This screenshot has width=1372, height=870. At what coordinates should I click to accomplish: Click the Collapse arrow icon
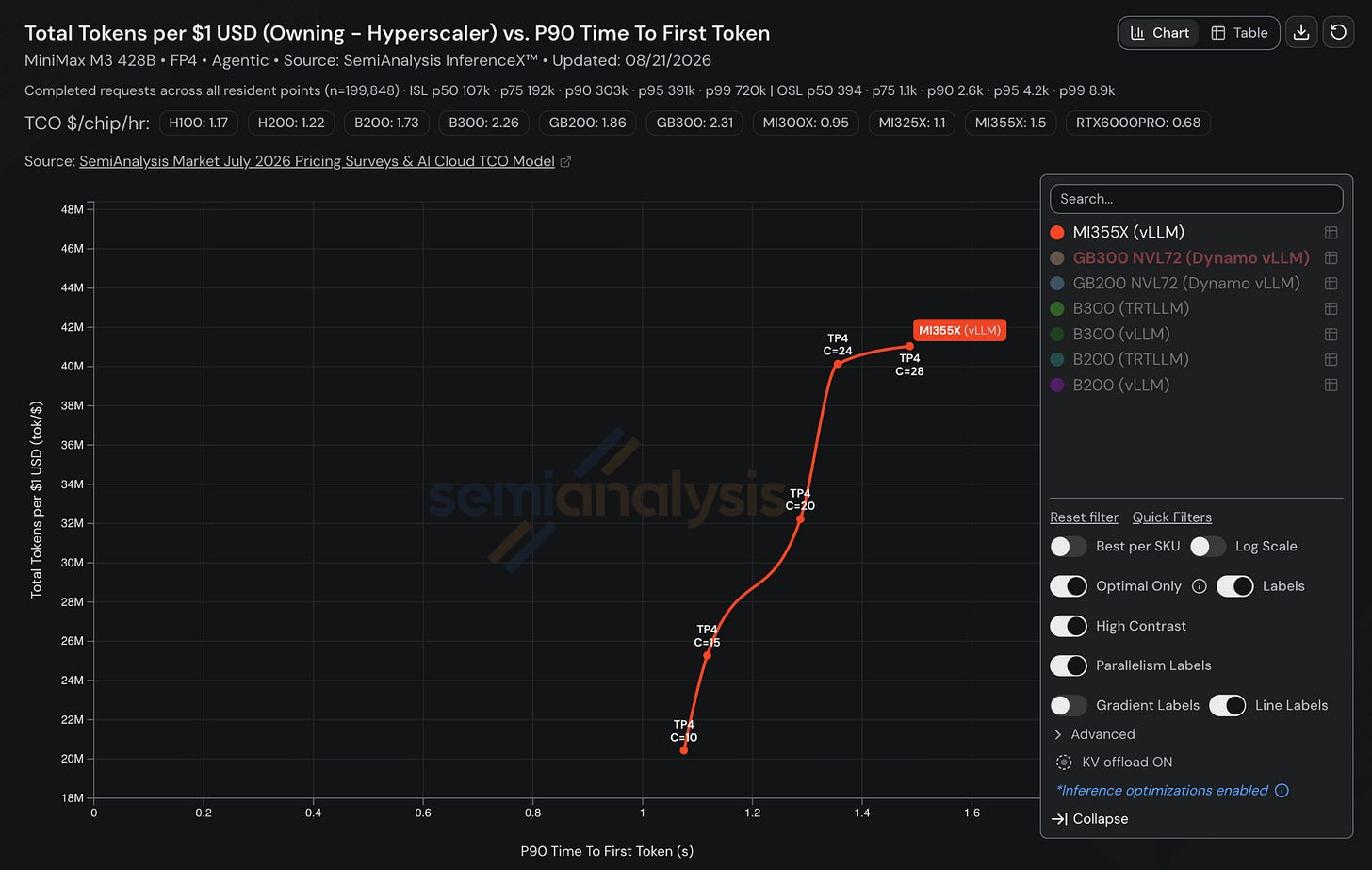[x=1059, y=819]
